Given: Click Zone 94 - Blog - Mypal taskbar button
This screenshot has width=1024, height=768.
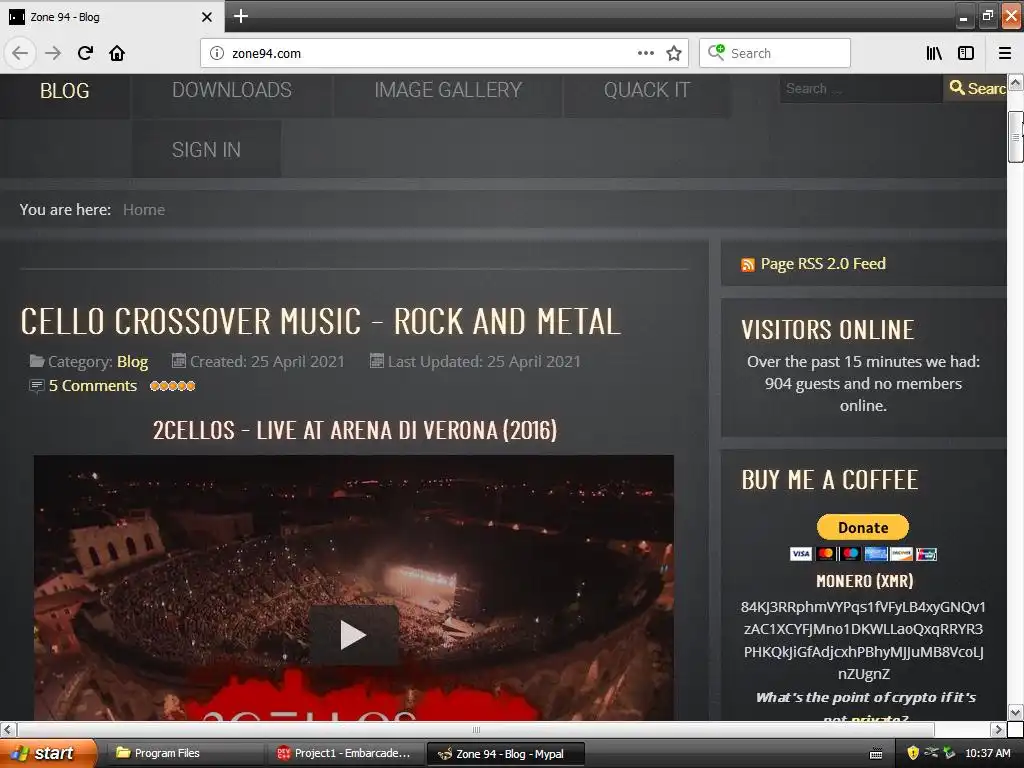Looking at the screenshot, I should tap(505, 754).
